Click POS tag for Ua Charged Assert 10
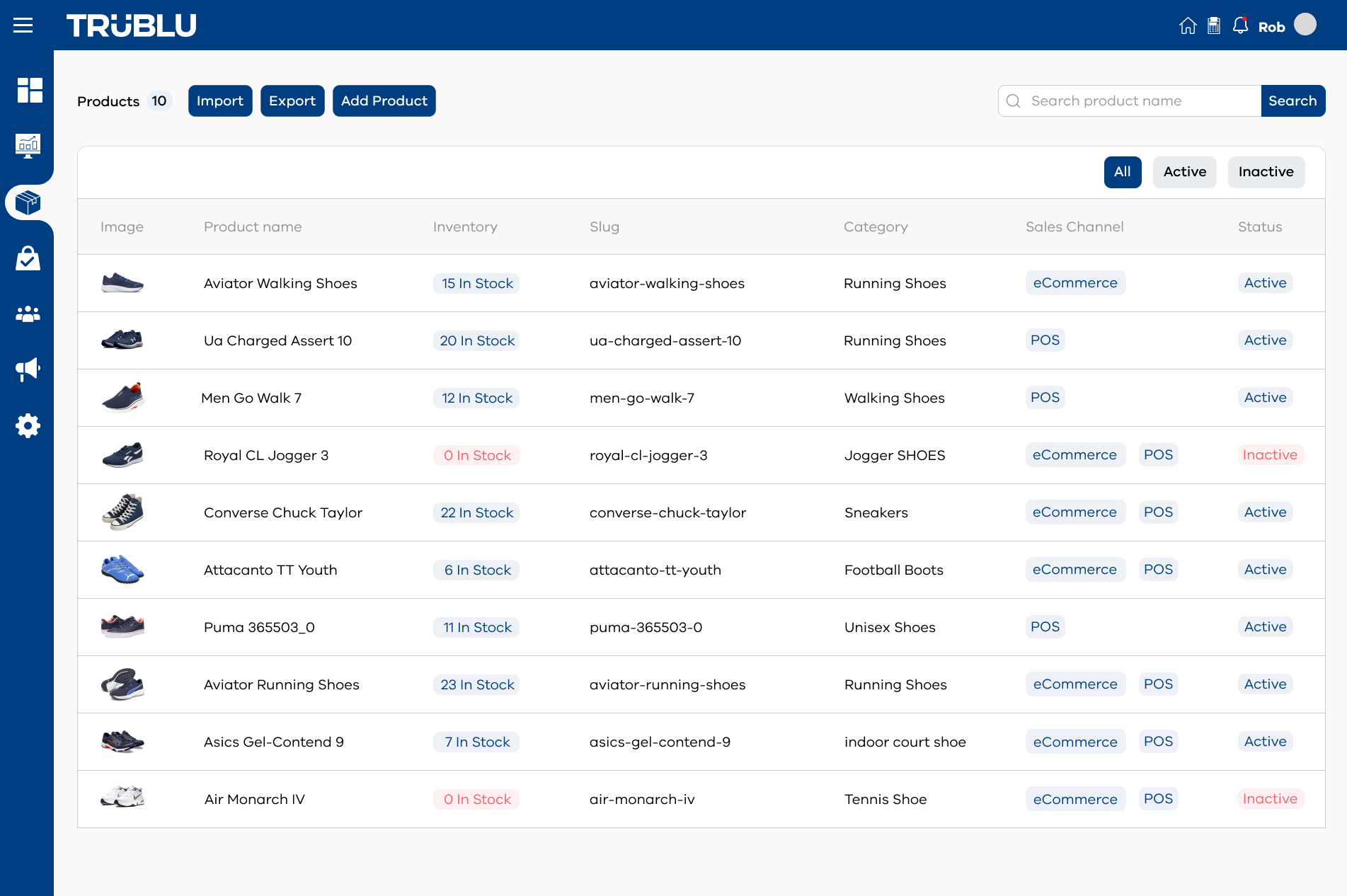This screenshot has width=1347, height=896. pos(1045,340)
